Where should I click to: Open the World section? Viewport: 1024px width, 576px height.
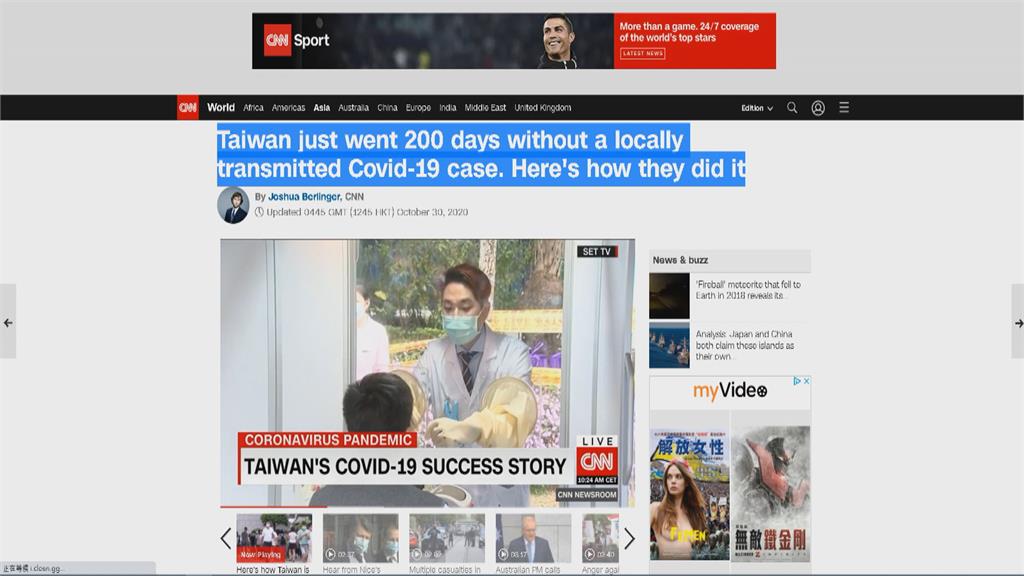(221, 108)
